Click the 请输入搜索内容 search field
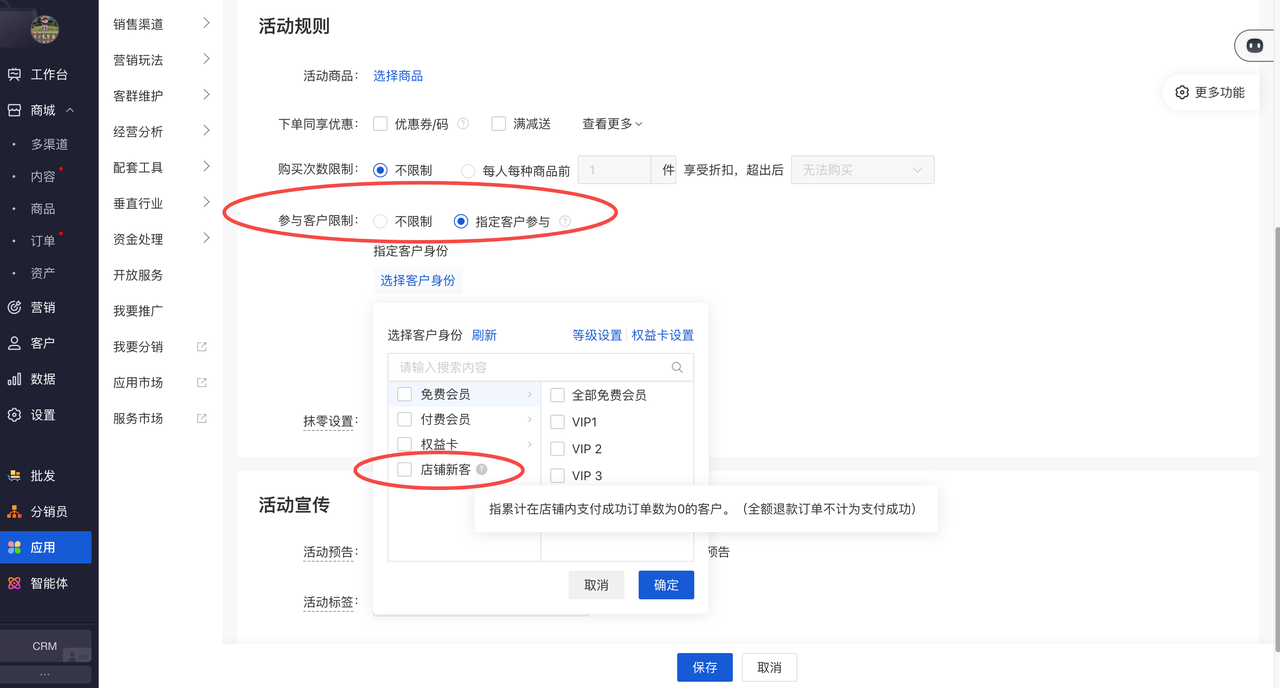Screen dimensions: 1280x688 (530, 367)
